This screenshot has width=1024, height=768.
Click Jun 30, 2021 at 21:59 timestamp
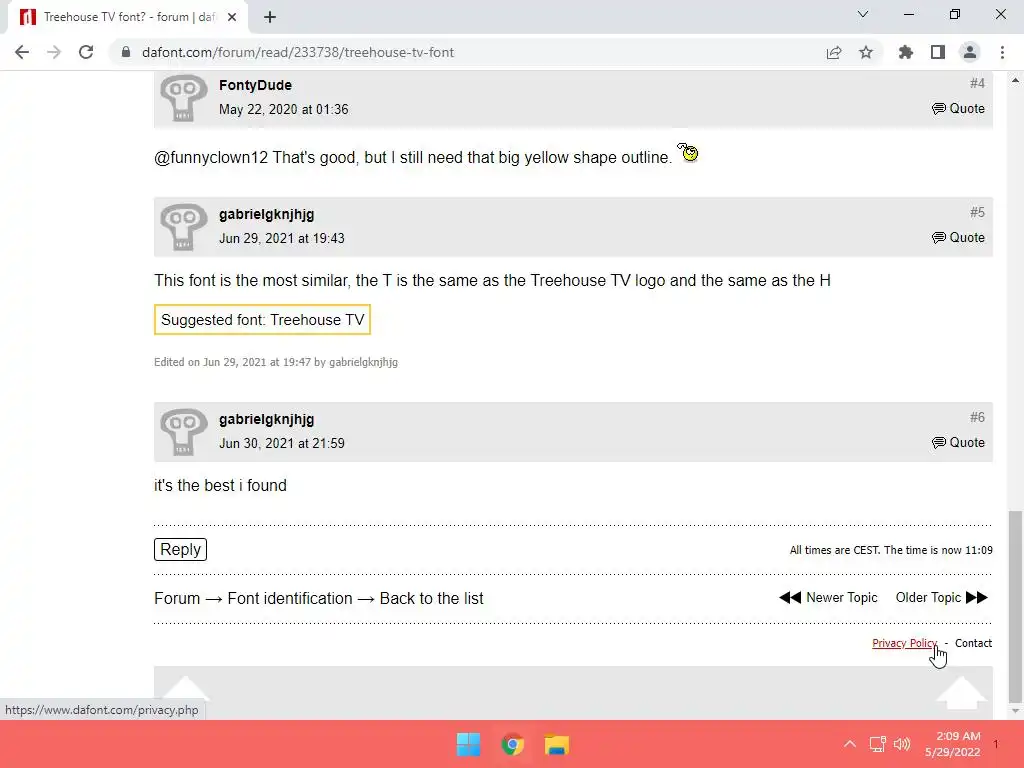pos(281,443)
